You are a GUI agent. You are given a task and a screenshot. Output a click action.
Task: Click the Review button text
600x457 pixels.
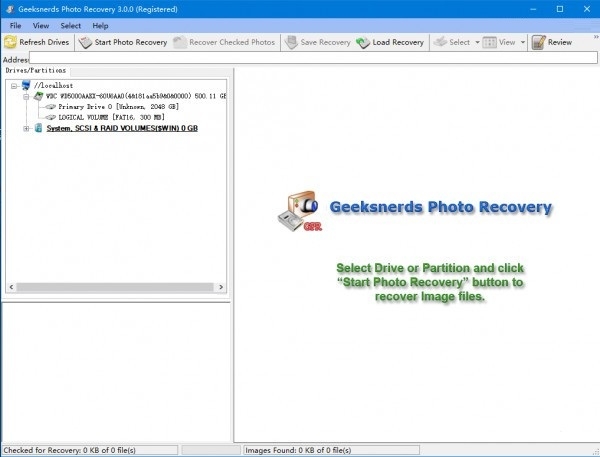pos(560,42)
